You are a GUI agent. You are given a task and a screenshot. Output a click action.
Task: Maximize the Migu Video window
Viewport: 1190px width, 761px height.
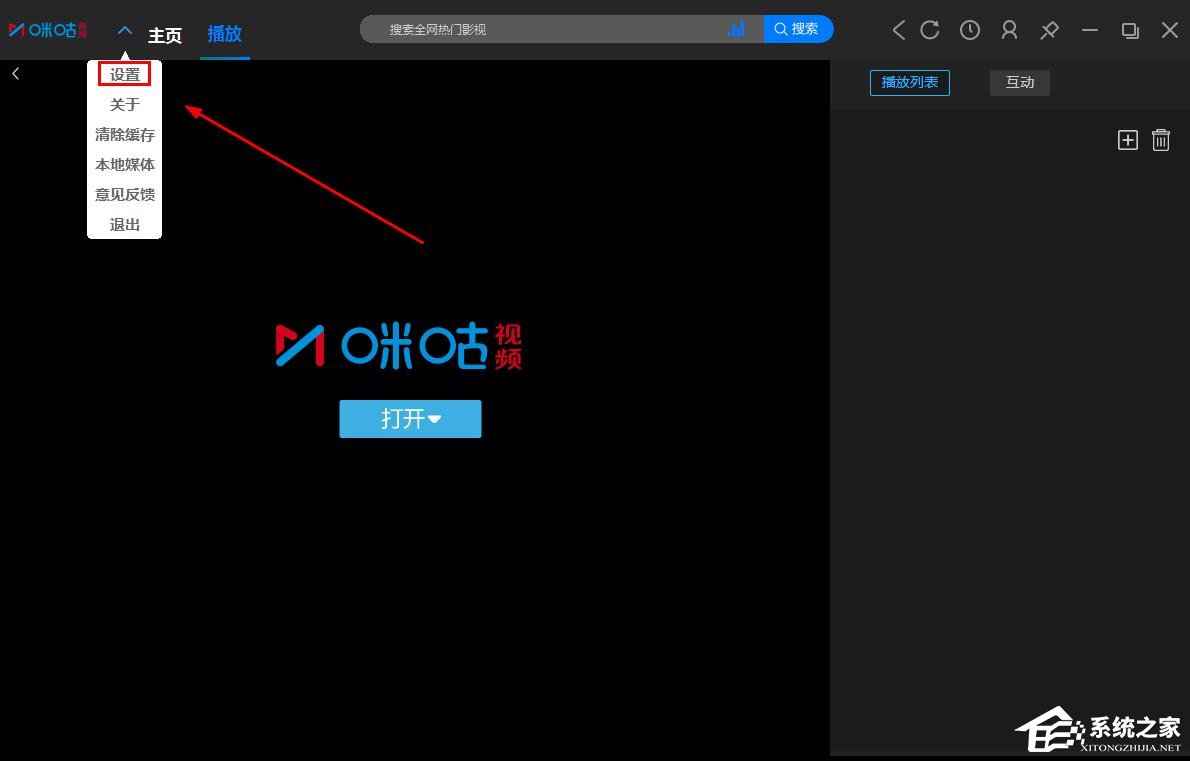click(x=1130, y=30)
